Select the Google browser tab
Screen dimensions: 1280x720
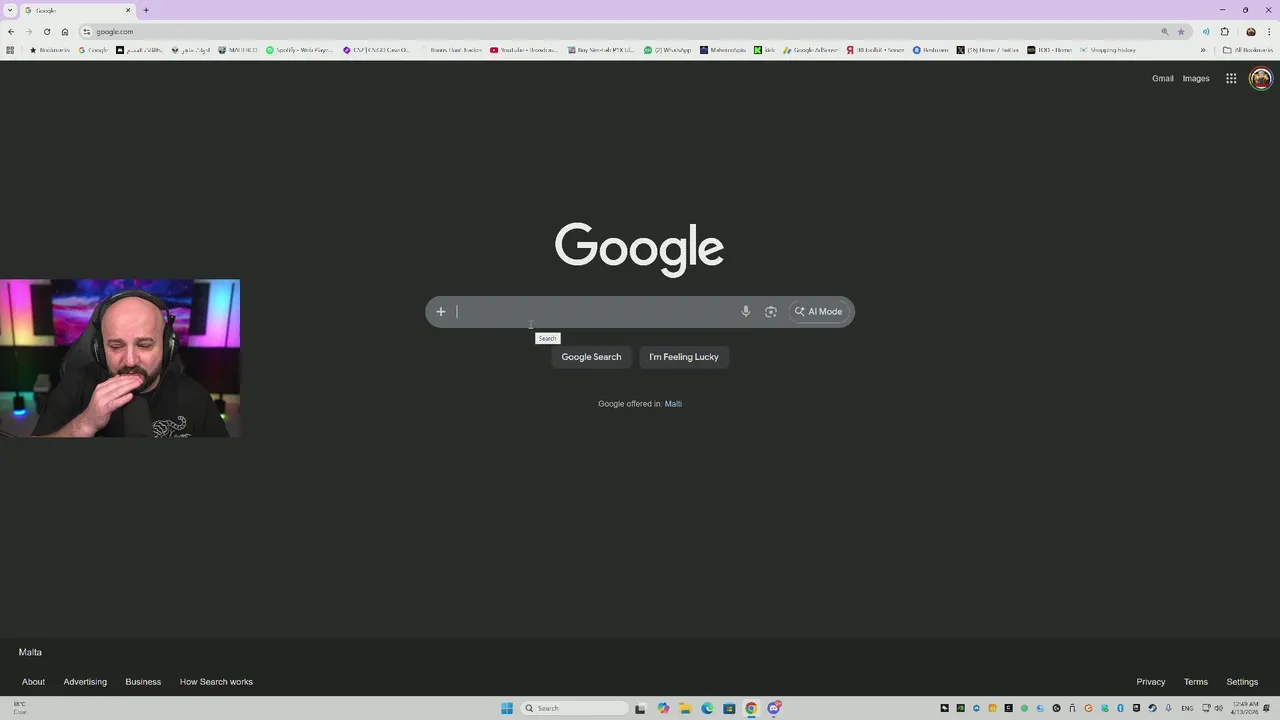[x=78, y=10]
